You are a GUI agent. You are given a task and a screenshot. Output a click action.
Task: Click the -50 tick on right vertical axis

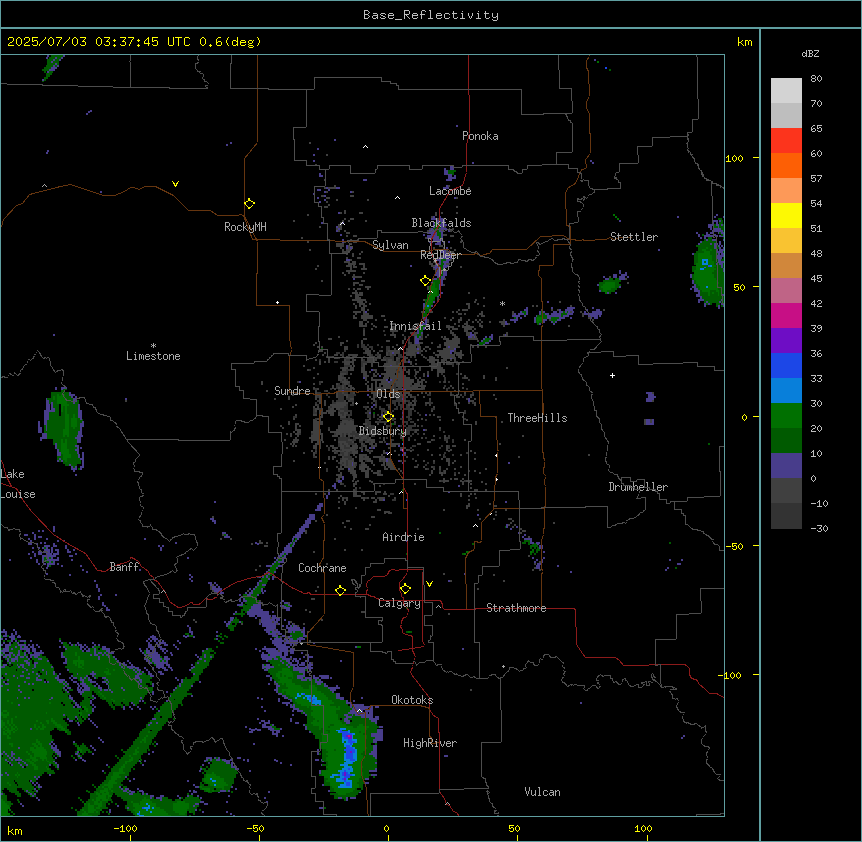tap(734, 546)
